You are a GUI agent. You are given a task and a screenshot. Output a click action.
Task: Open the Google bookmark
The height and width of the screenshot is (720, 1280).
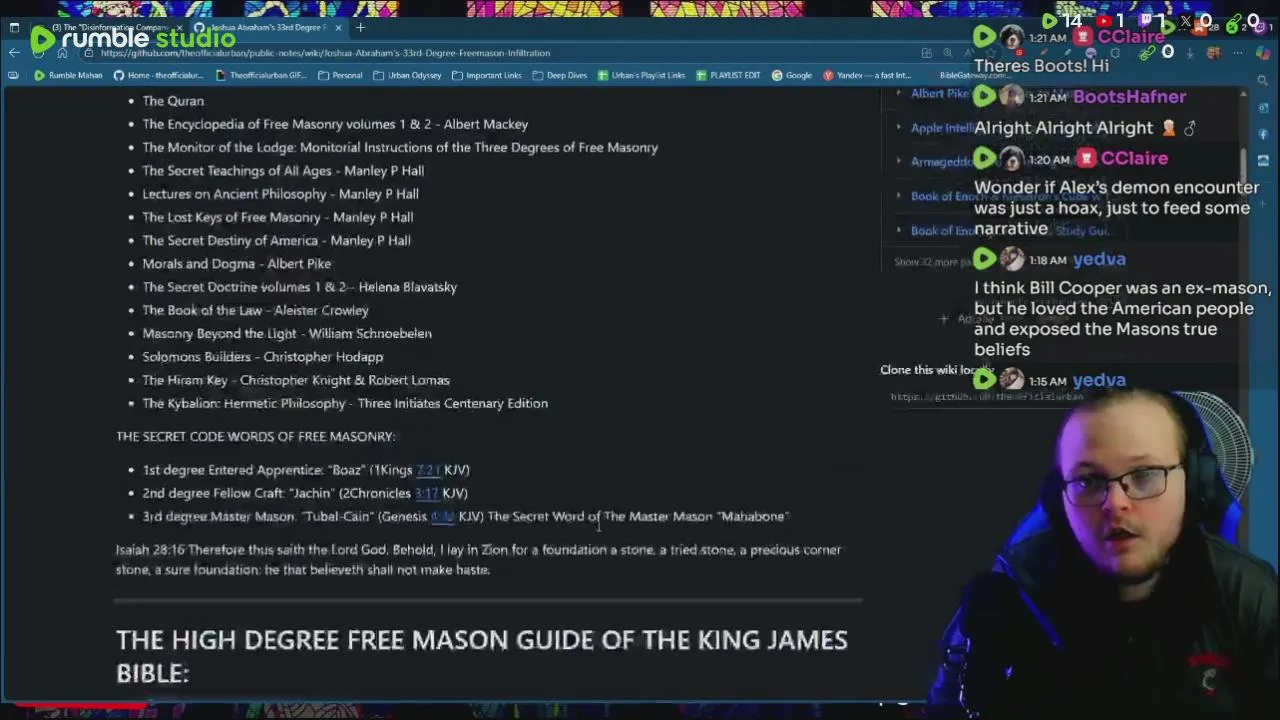point(791,75)
